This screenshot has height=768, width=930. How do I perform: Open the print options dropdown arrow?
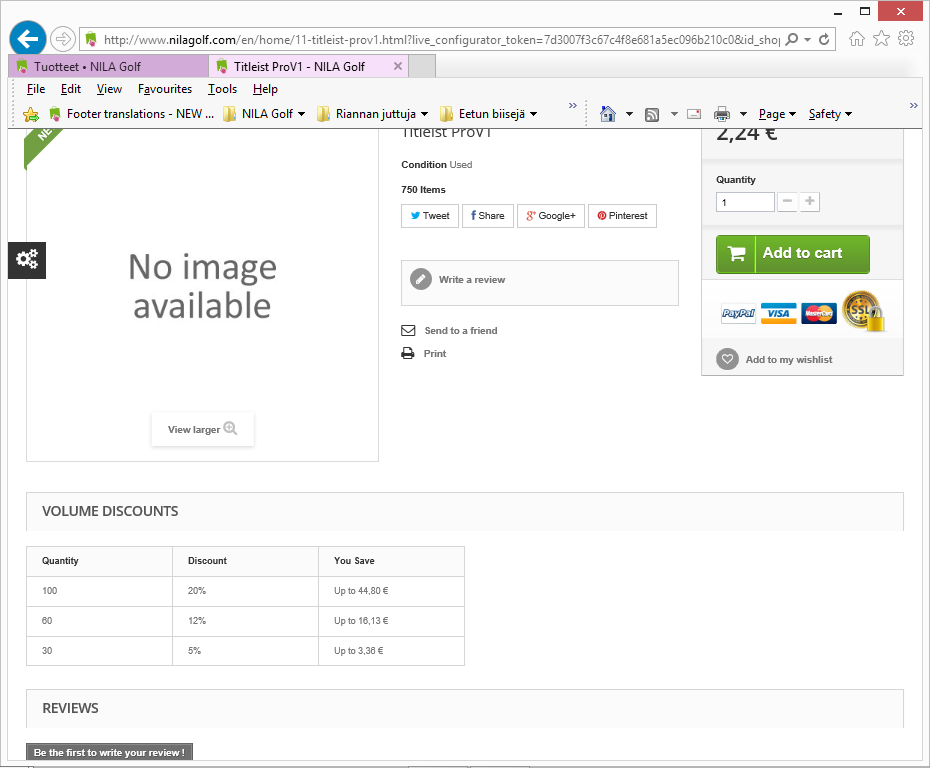[x=743, y=114]
